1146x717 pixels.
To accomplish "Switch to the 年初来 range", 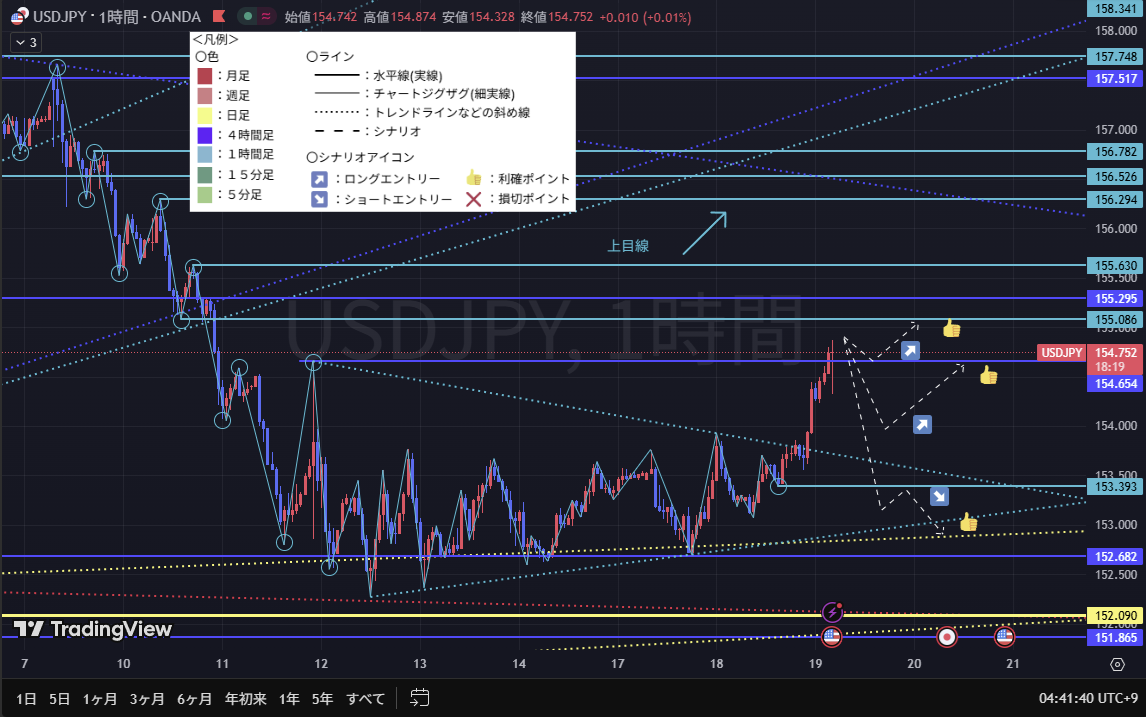I will (x=246, y=698).
